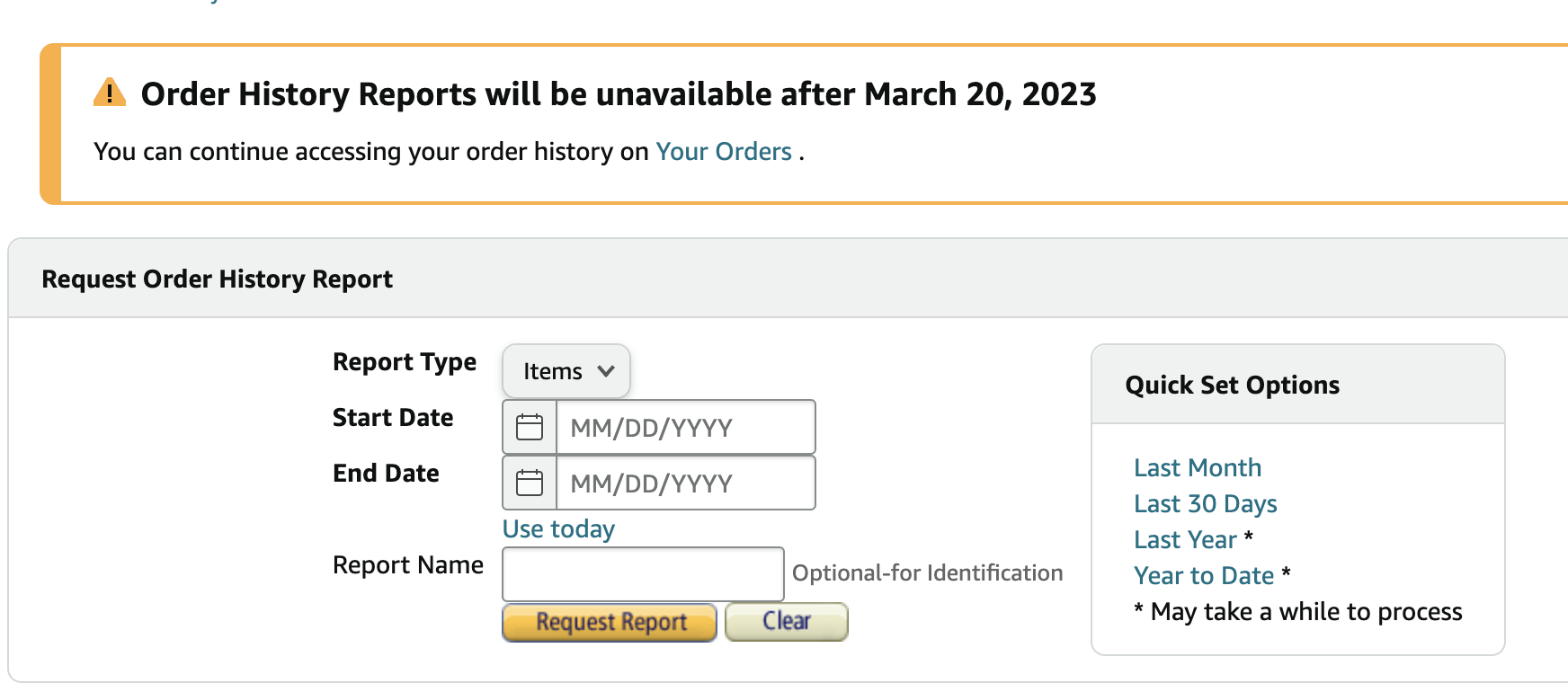Click the orange warning triangle icon
Screen dimensions: 1568x692
(108, 93)
